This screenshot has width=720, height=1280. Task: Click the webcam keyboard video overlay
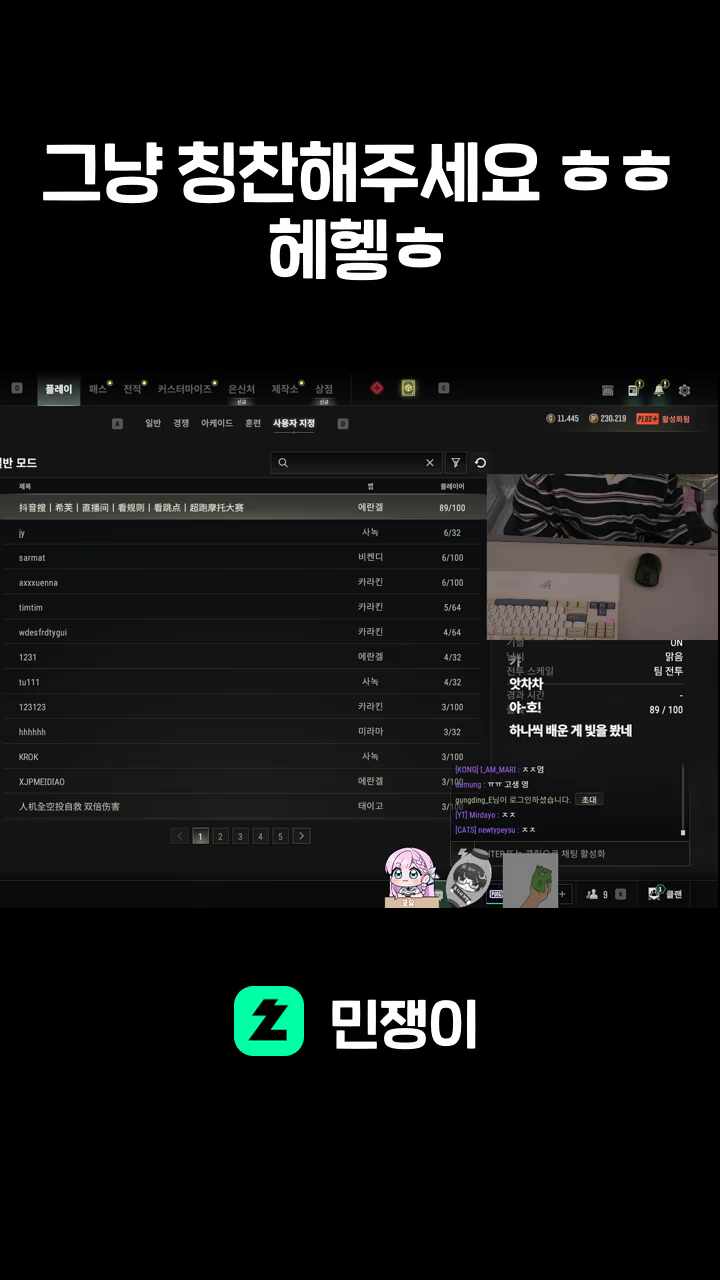click(x=602, y=557)
